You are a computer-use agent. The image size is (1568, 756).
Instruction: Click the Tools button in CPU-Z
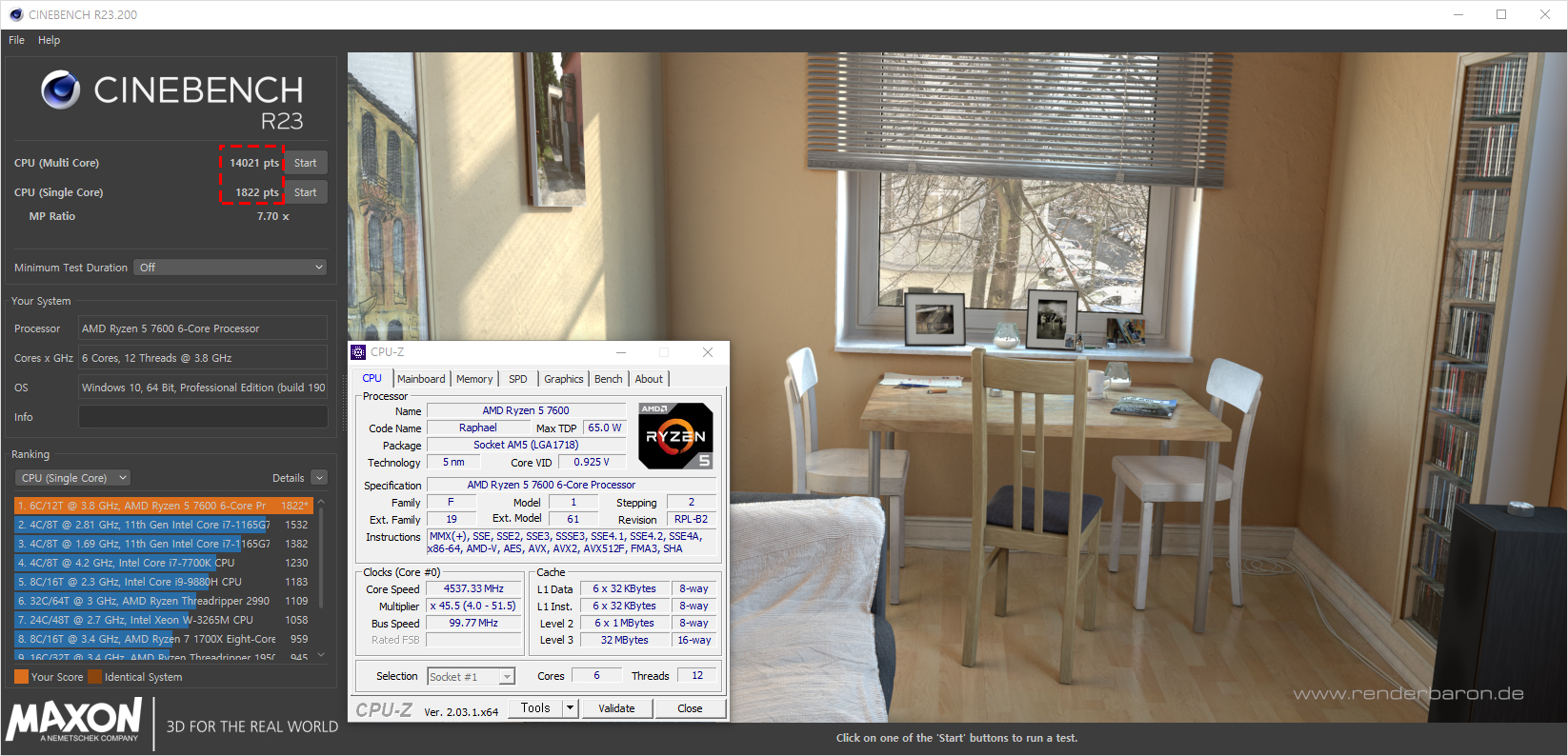coord(535,708)
